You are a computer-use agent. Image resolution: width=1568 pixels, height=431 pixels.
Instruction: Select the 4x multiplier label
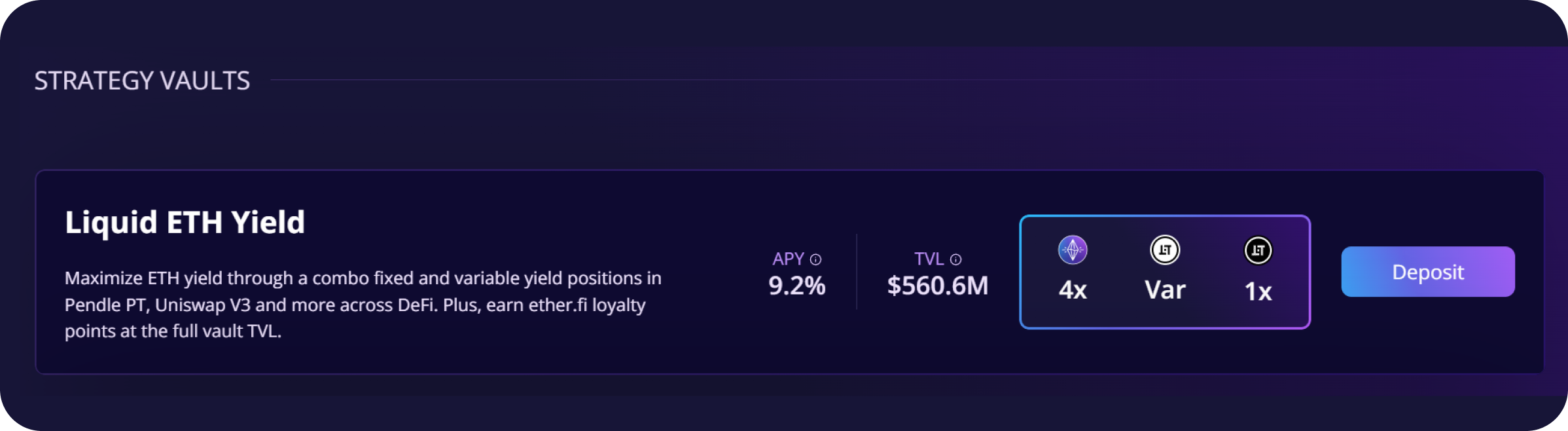pos(1073,290)
